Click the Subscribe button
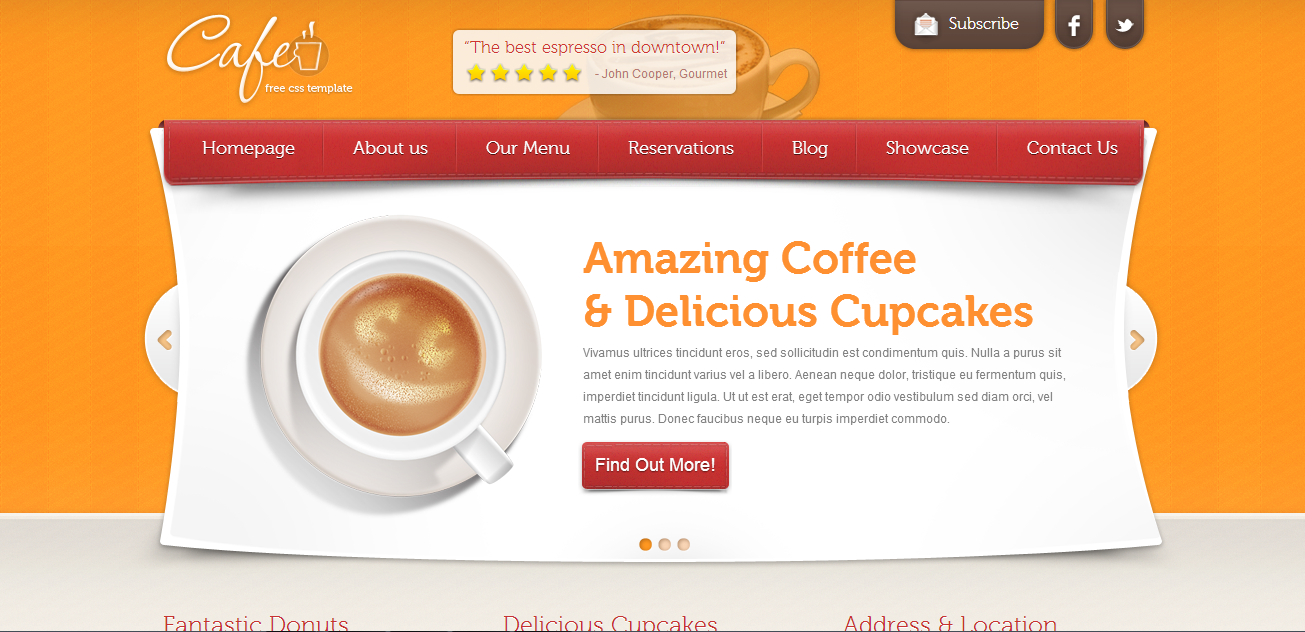 969,24
